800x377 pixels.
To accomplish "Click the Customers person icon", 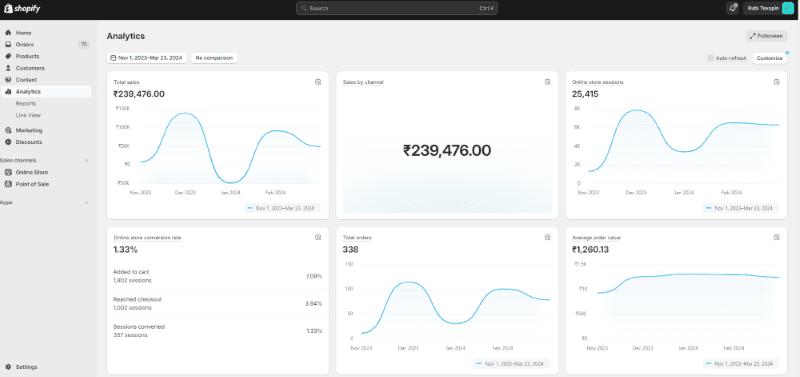I will pos(8,68).
